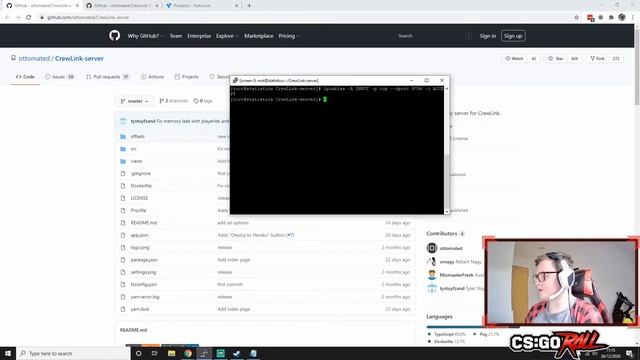Viewport: 640px width, 360px height.
Task: Open the Chrome profile avatar
Action: 622,17
